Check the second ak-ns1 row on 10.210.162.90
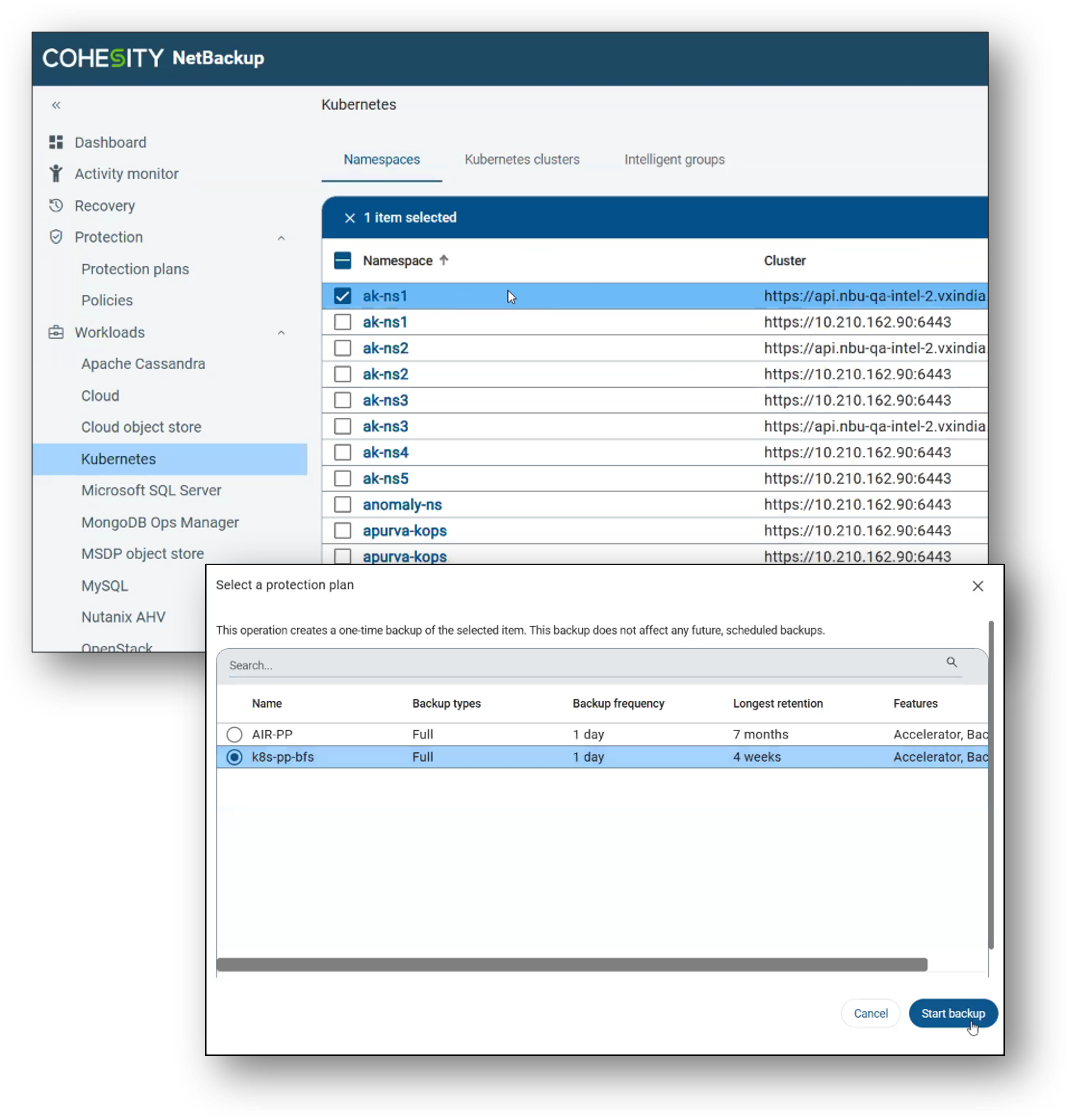Image resolution: width=1069 pixels, height=1120 pixels. 343,322
